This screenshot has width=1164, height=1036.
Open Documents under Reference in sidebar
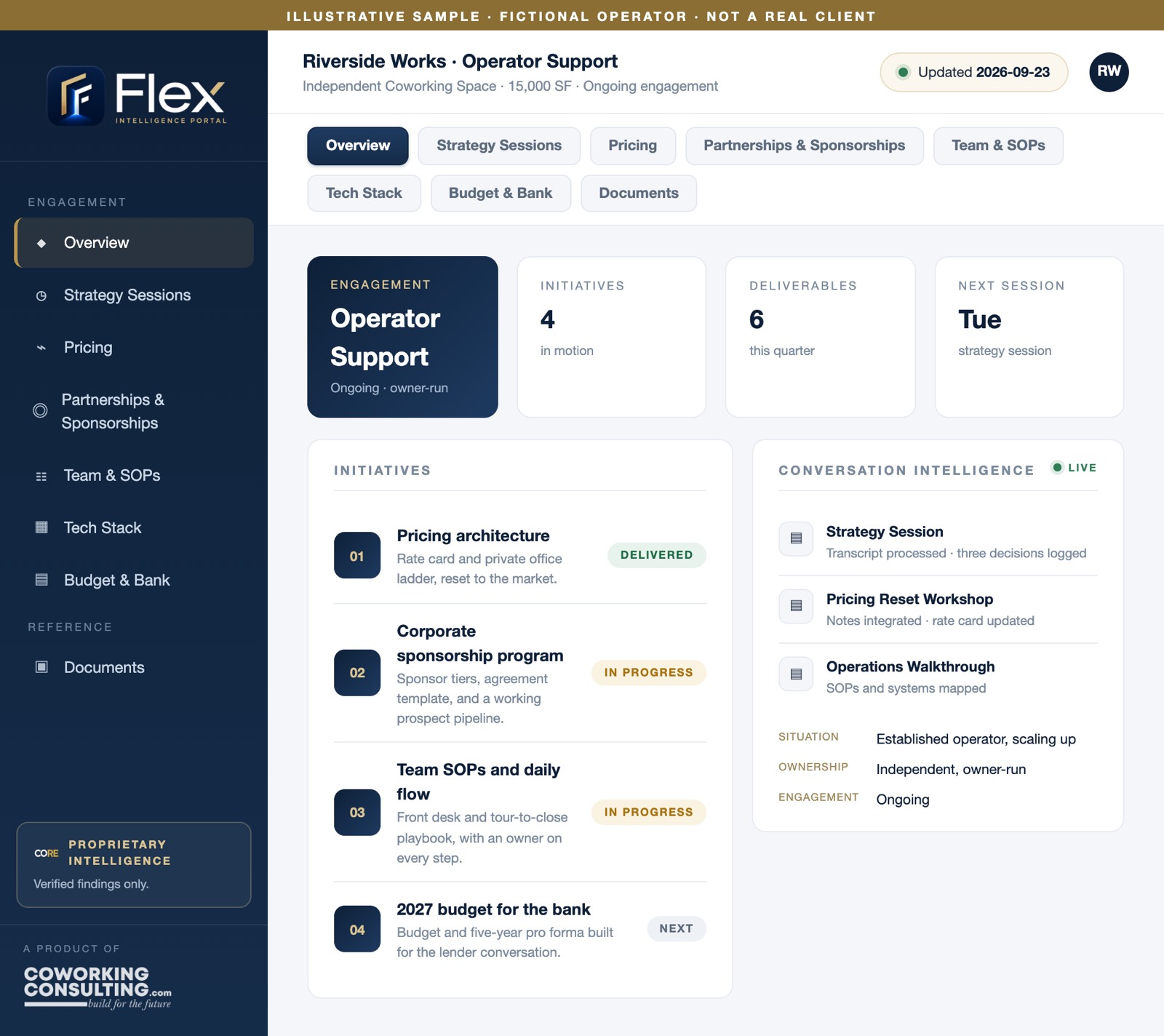coord(134,667)
